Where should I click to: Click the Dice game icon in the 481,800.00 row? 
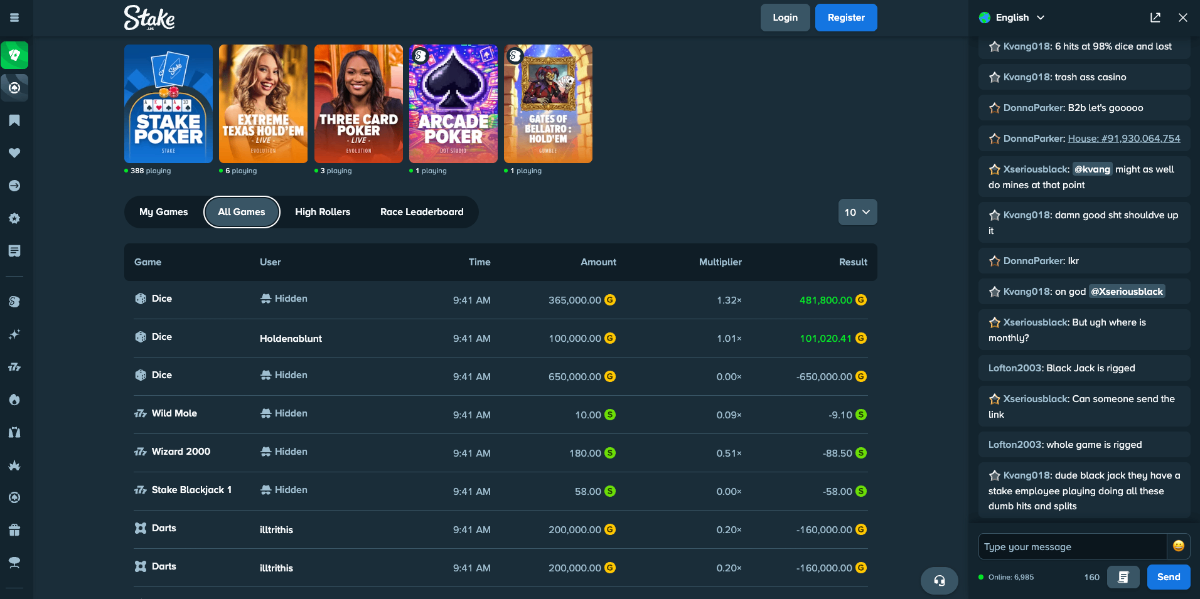(x=140, y=299)
